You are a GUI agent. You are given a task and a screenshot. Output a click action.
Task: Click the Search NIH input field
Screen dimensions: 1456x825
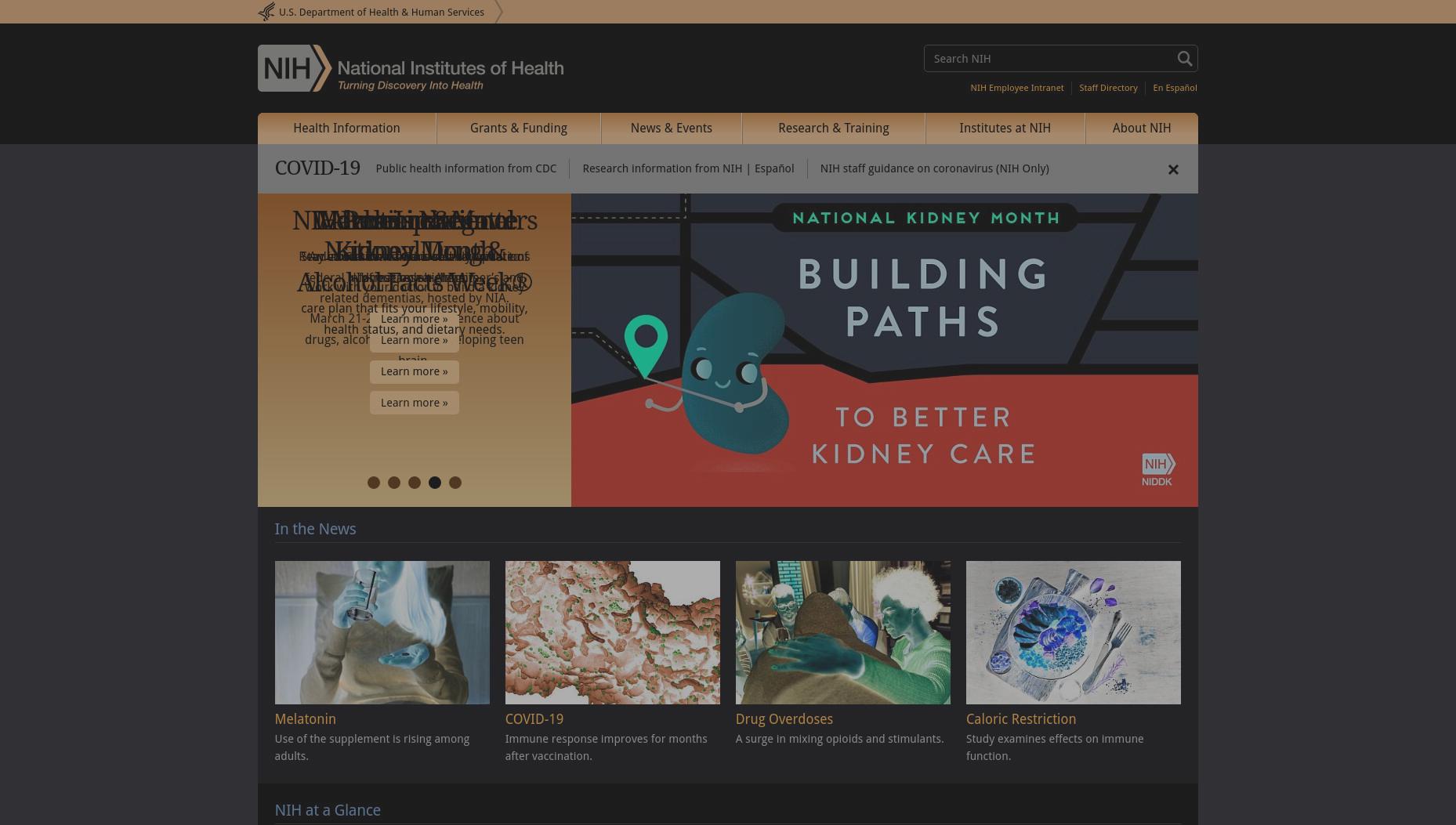[x=1050, y=59]
